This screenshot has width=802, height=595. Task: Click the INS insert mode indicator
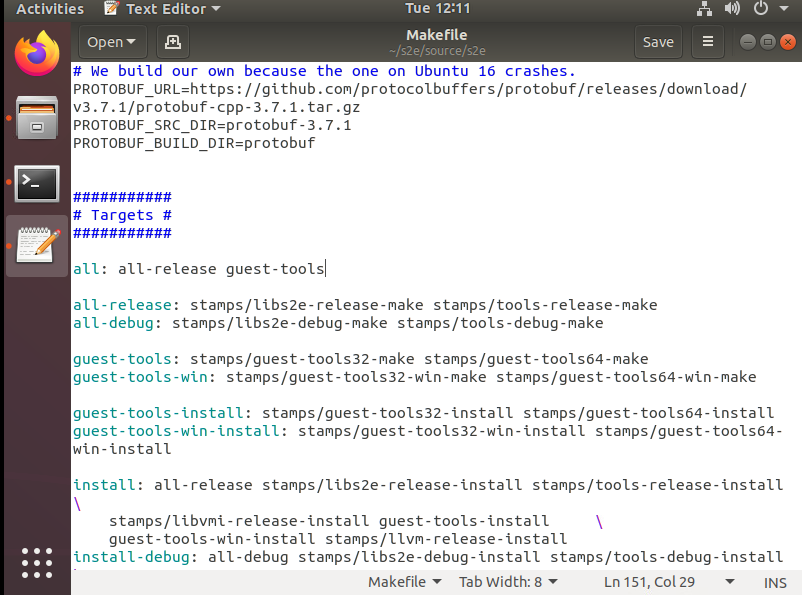[x=774, y=583]
